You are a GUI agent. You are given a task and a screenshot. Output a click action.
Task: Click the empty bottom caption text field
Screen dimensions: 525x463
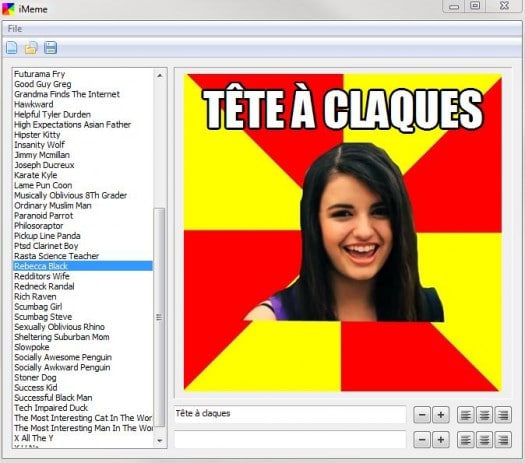290,439
